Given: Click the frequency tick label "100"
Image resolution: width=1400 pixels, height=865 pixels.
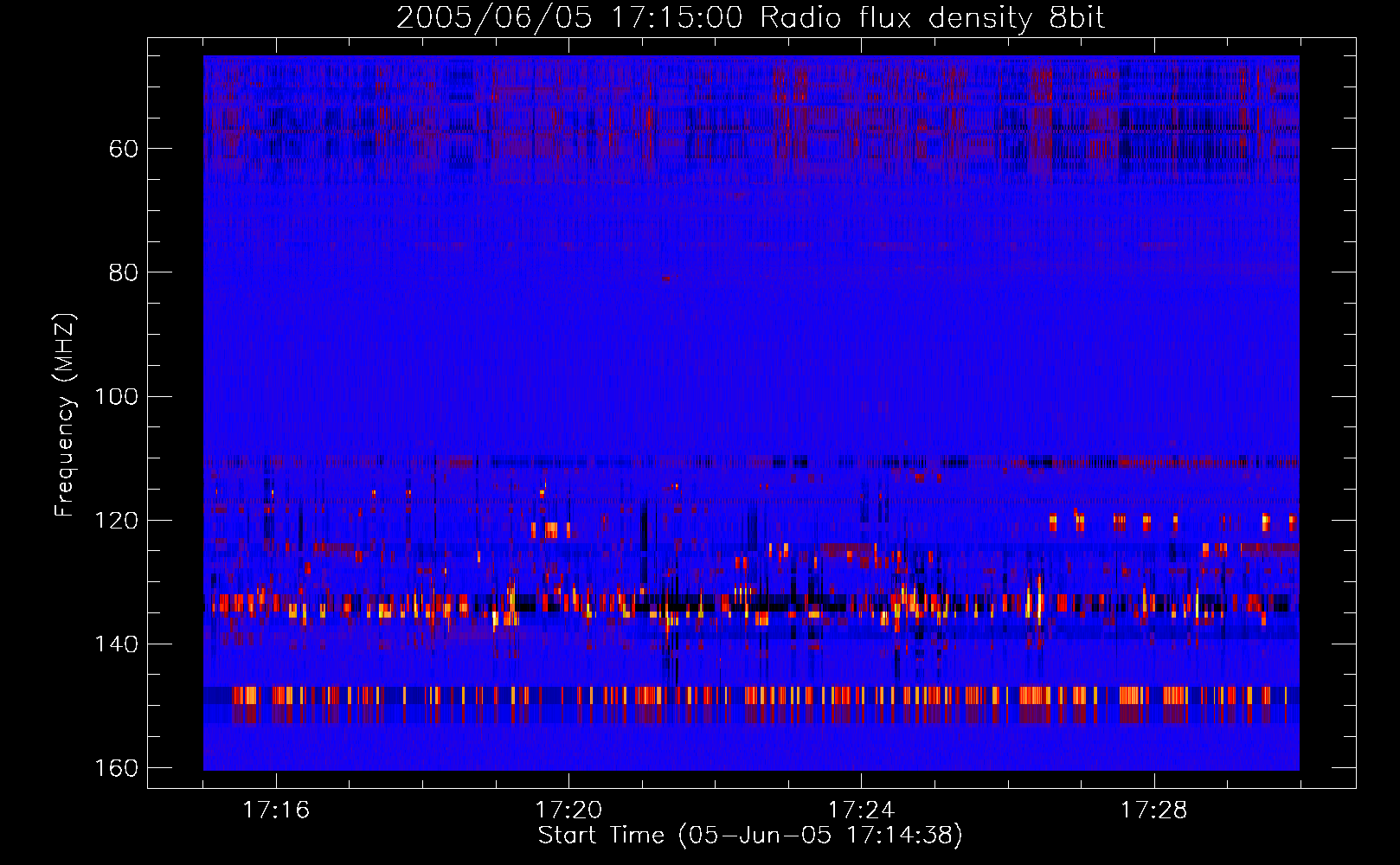Looking at the screenshot, I should (x=116, y=396).
